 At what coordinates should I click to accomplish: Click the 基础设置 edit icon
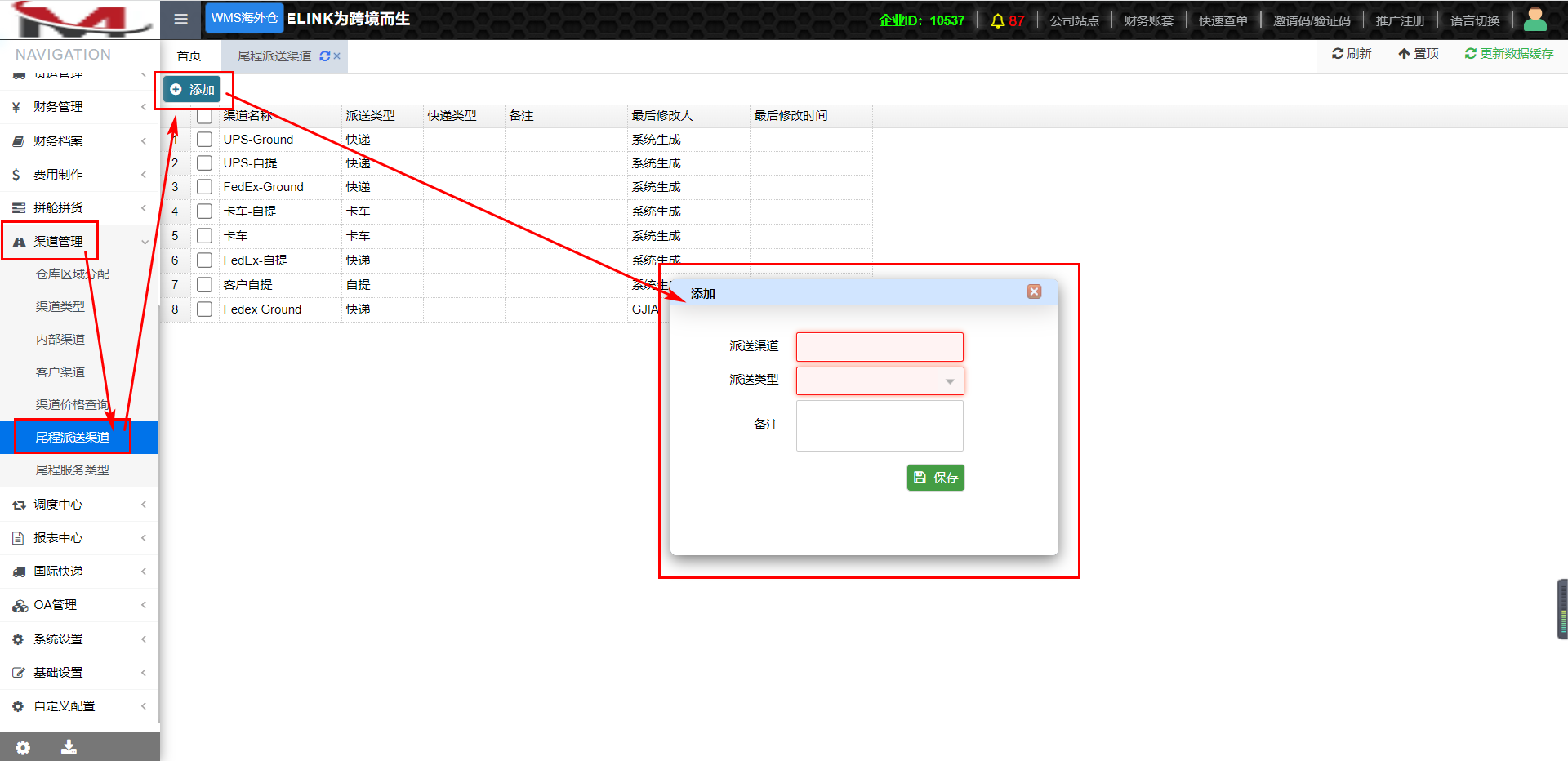coord(19,673)
